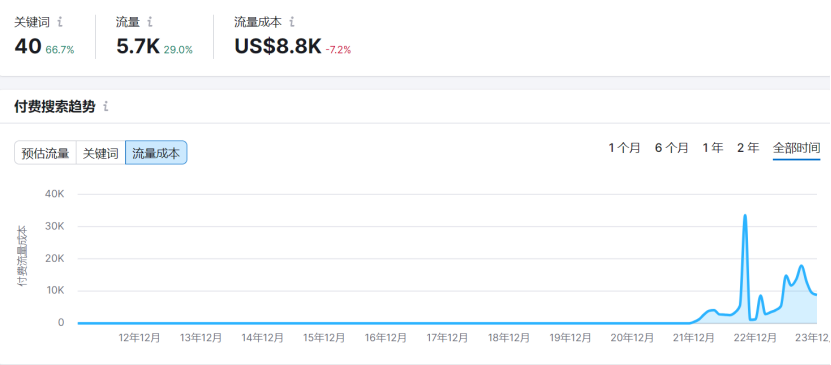Click the 22年12月 axis label
The image size is (831, 365).
[755, 338]
